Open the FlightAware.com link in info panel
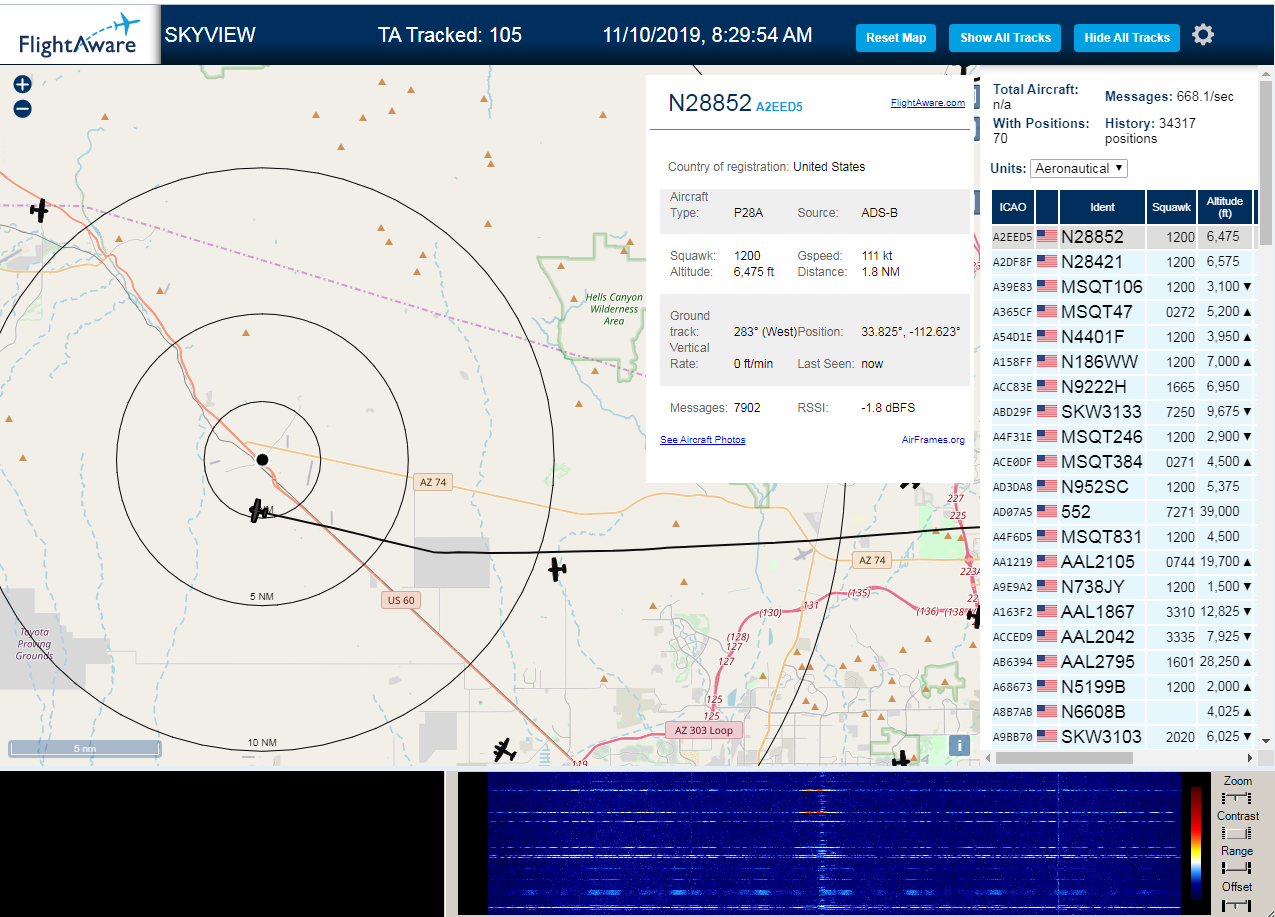Viewport: 1275px width, 917px height. coord(928,102)
